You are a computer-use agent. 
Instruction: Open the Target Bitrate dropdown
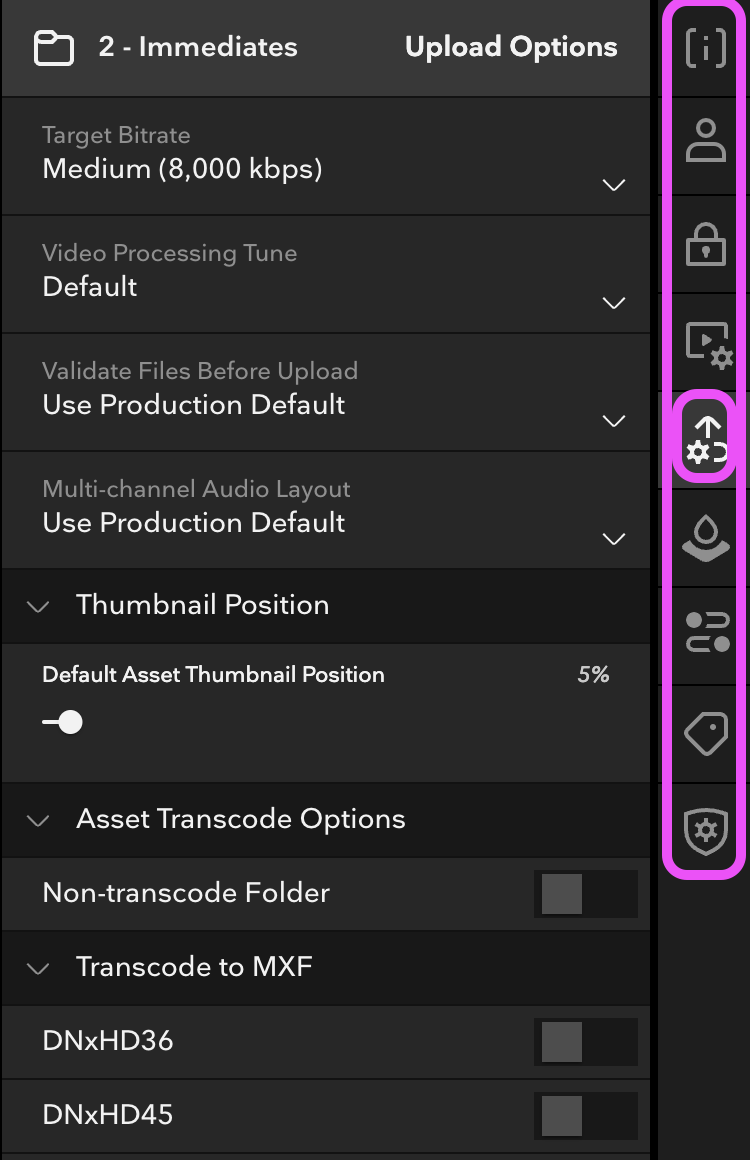click(x=325, y=156)
